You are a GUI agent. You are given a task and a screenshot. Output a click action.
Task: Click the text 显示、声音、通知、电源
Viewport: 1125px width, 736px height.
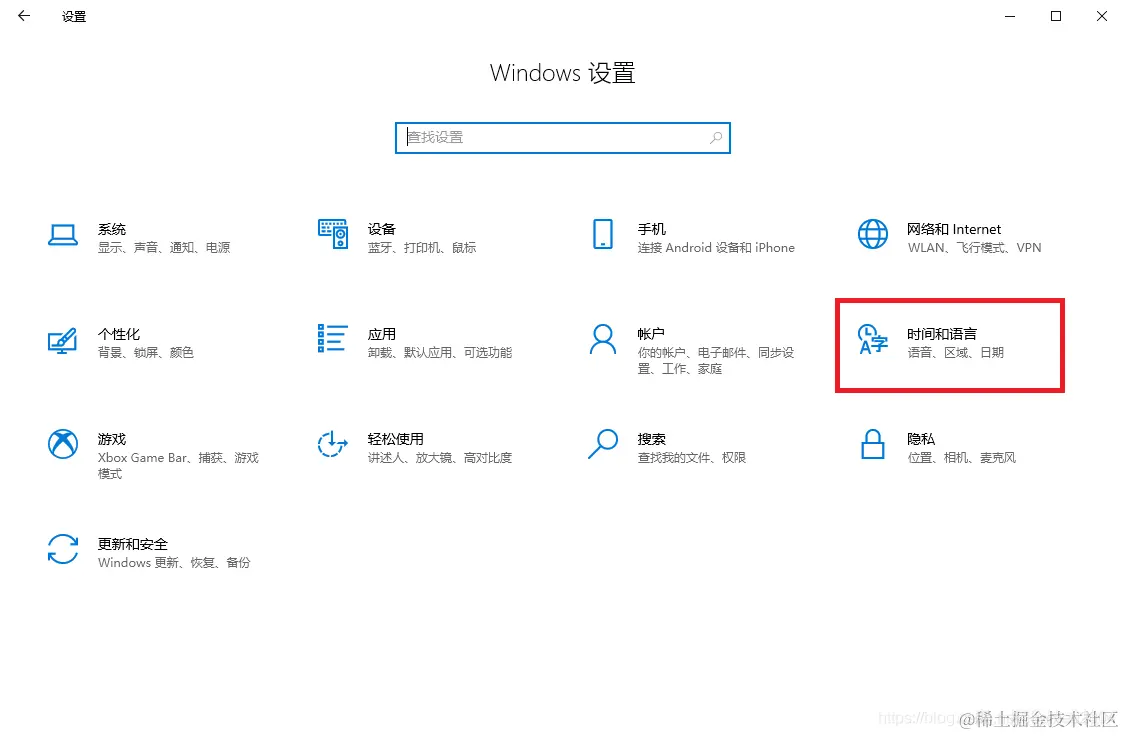point(164,247)
